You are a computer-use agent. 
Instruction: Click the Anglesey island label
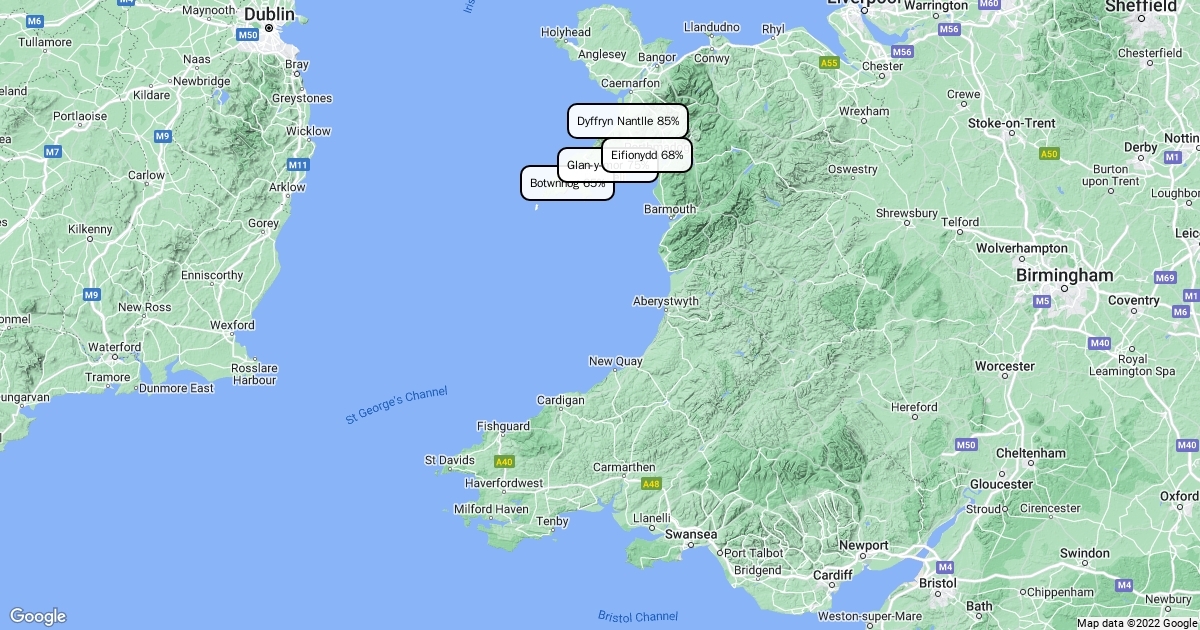602,55
